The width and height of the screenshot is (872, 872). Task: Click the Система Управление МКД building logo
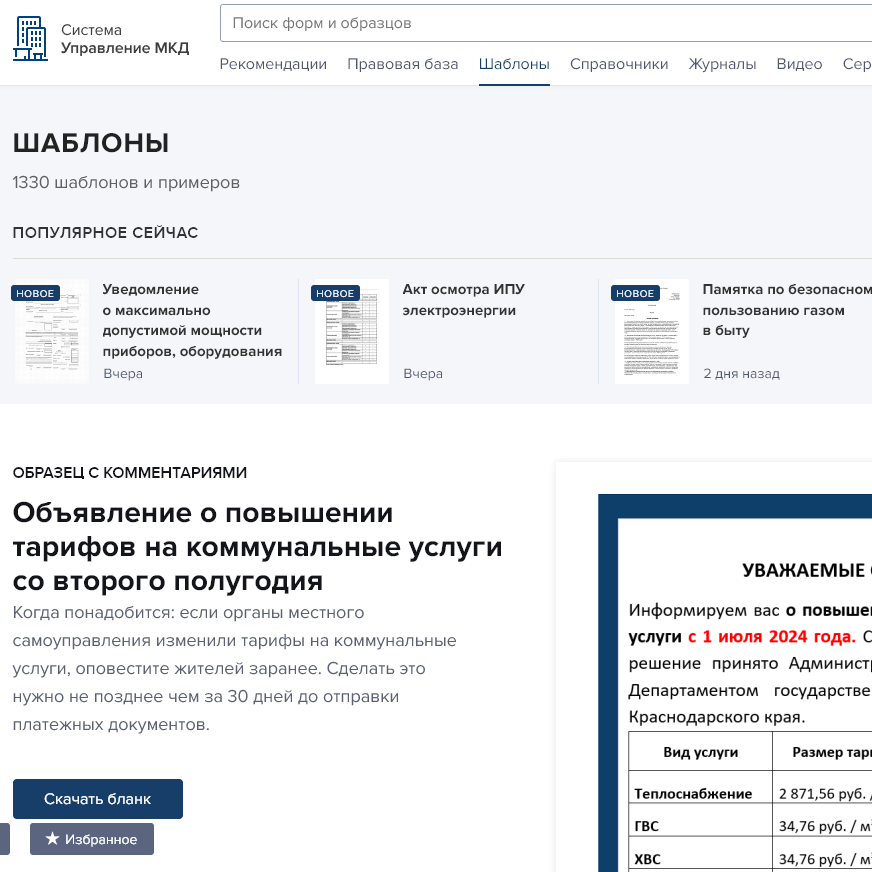(x=31, y=38)
